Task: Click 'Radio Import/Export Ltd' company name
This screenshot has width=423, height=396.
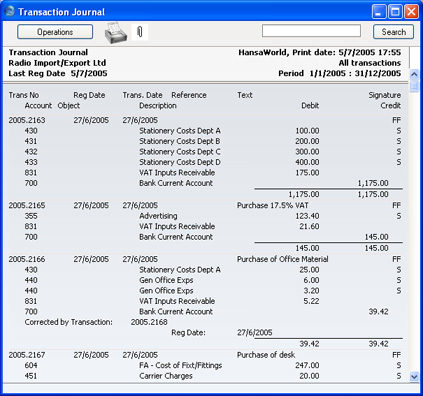Action: (x=57, y=63)
